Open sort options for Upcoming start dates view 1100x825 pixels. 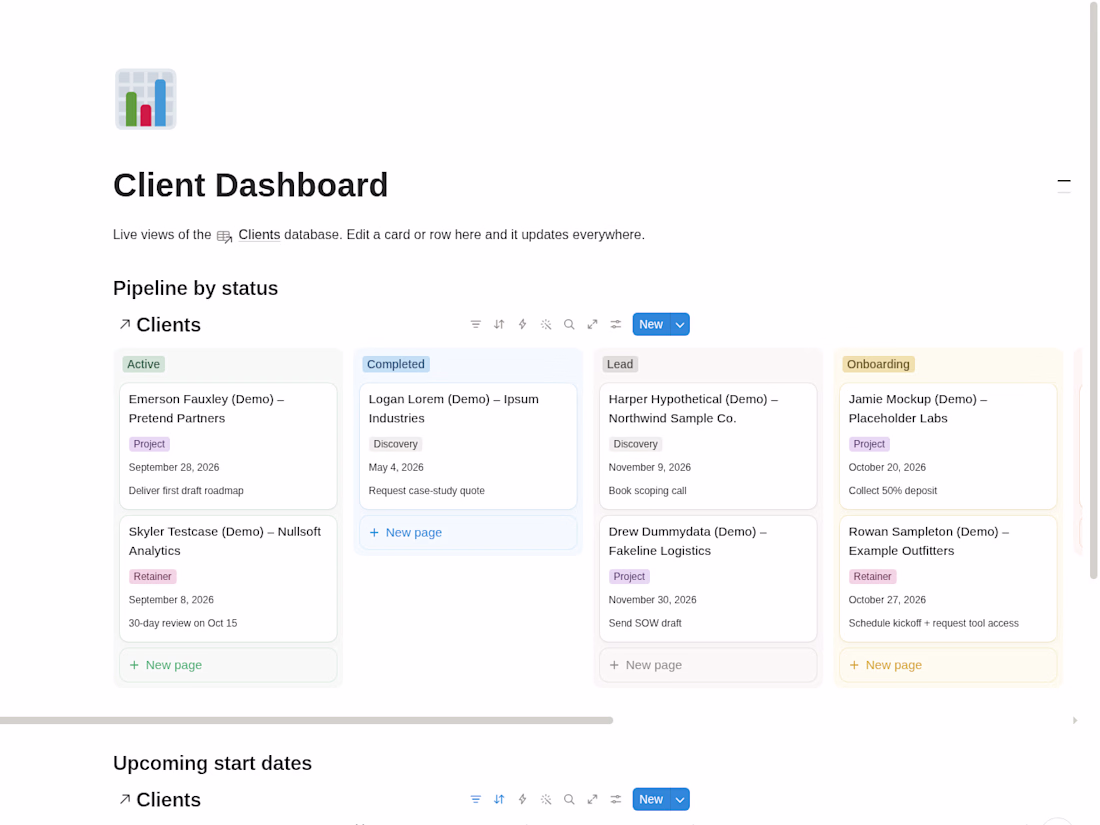click(499, 799)
